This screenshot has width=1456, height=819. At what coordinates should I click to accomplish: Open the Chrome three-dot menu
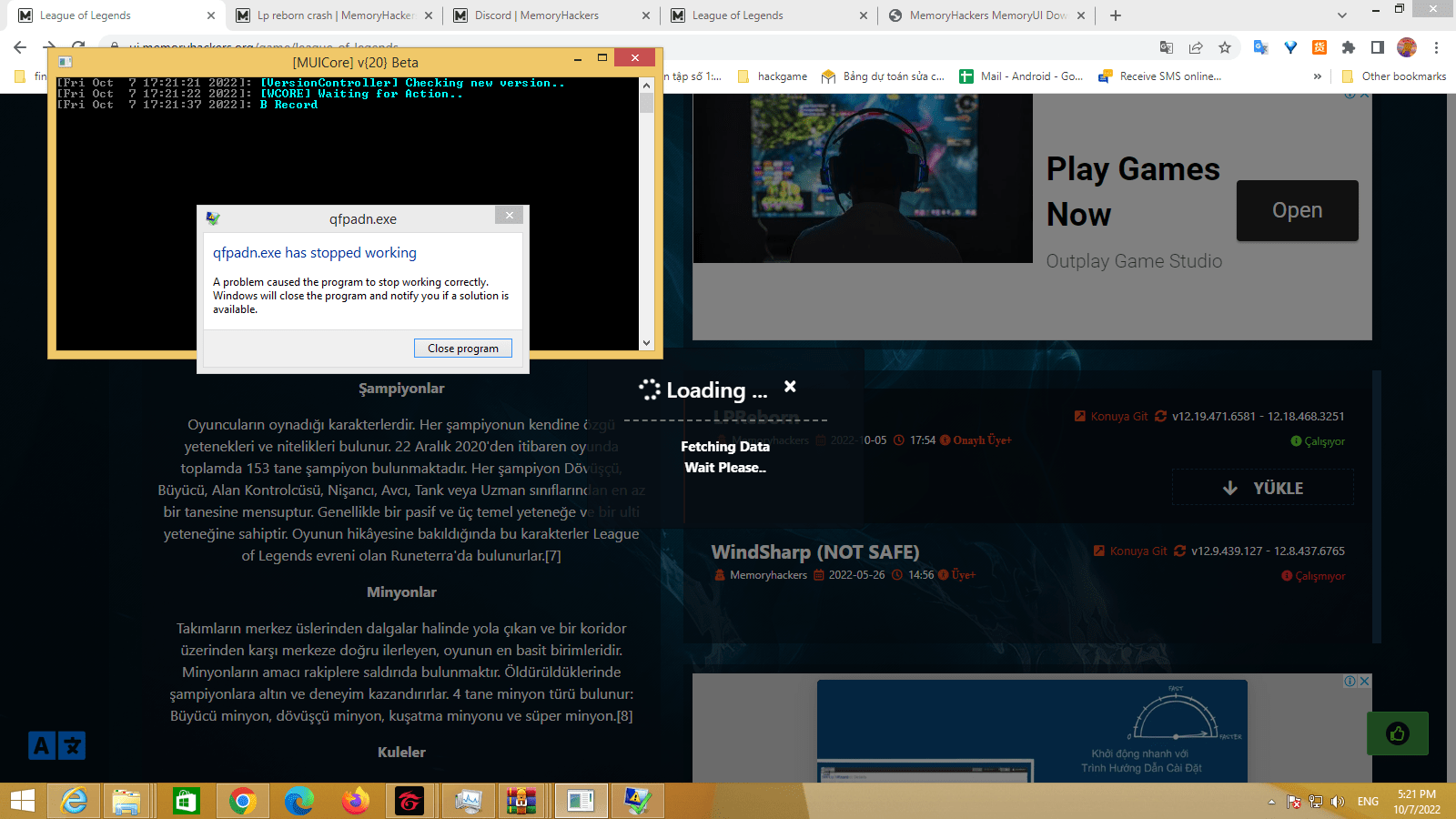(1436, 47)
